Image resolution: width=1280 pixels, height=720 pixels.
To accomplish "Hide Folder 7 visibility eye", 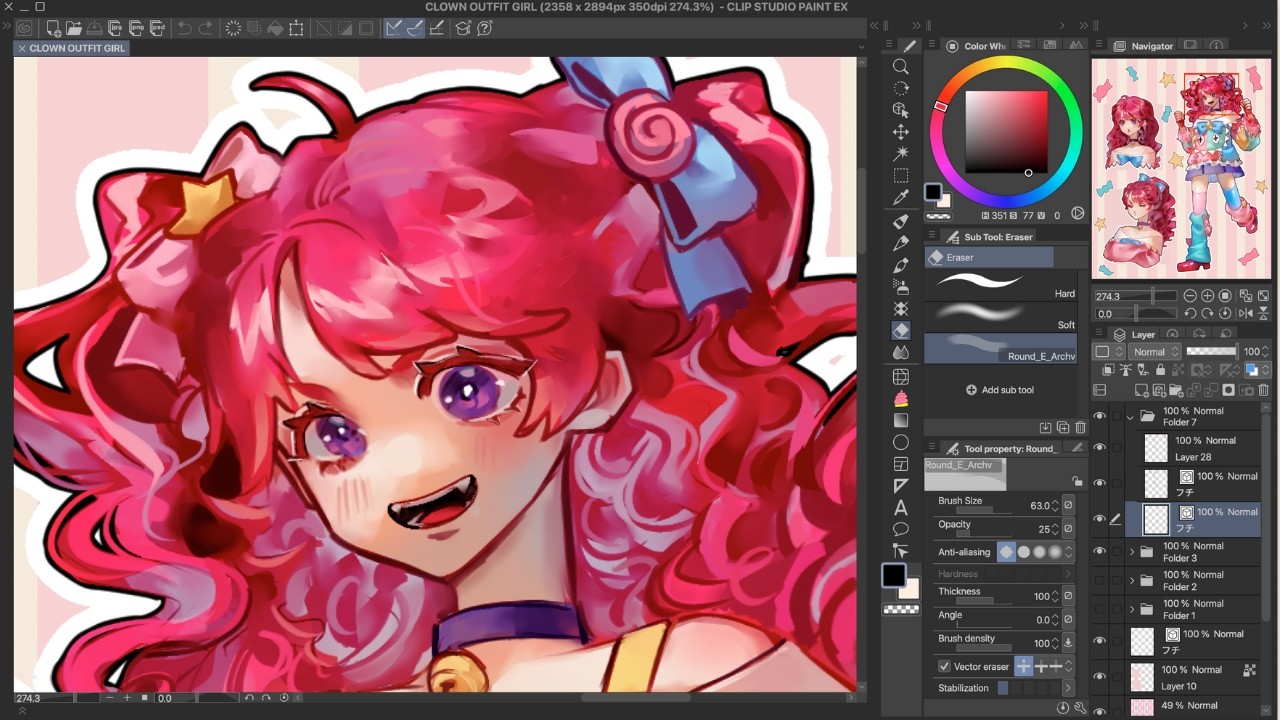I will point(1100,416).
